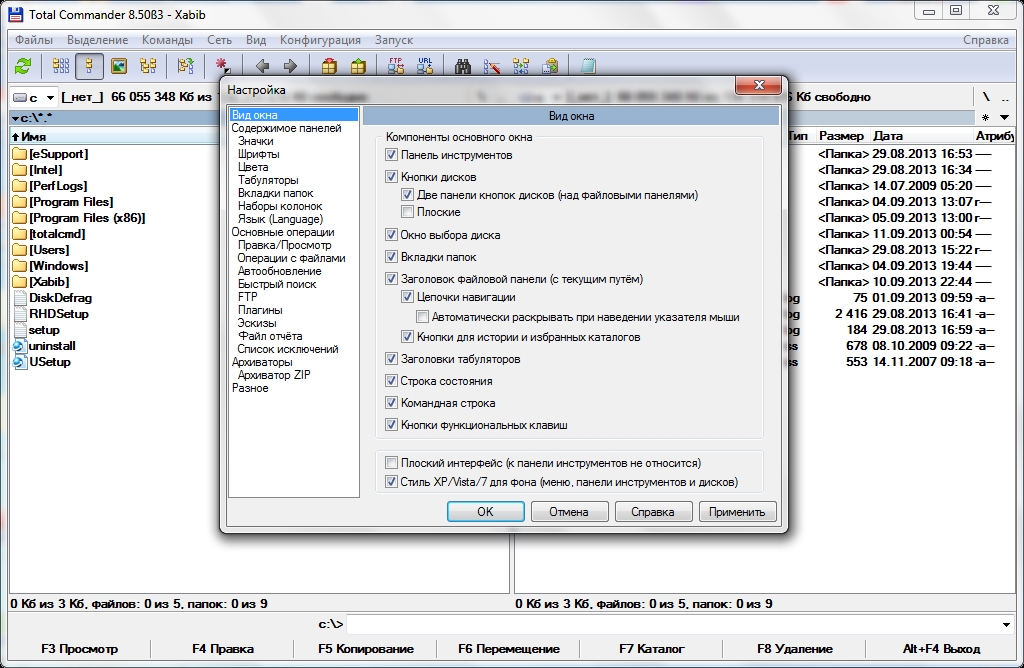This screenshot has height=668, width=1024.
Task: Uncheck the 'Панель инструментов' checkbox
Action: coord(392,155)
